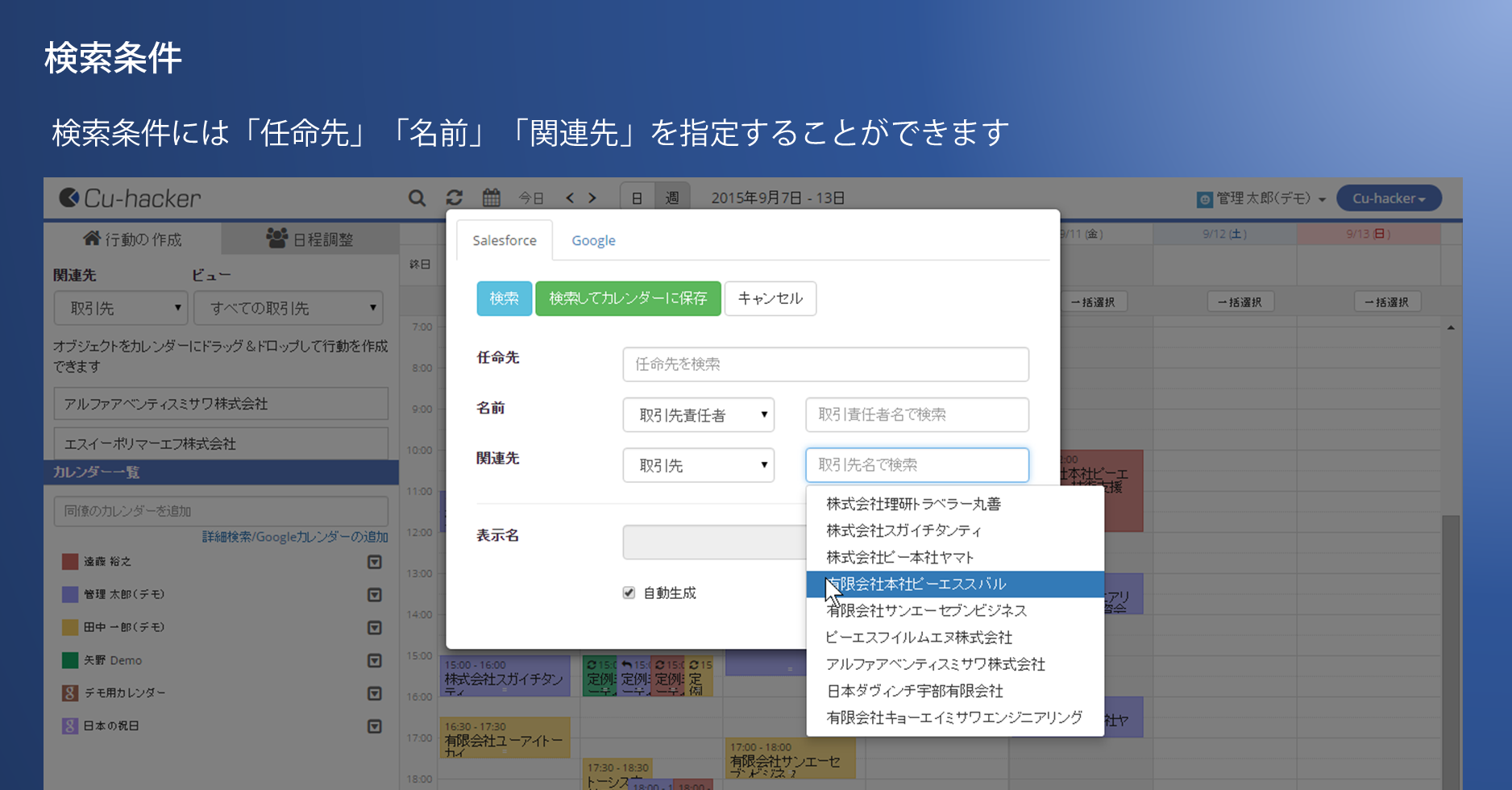Select the 行動の作成 tab

pos(133,239)
